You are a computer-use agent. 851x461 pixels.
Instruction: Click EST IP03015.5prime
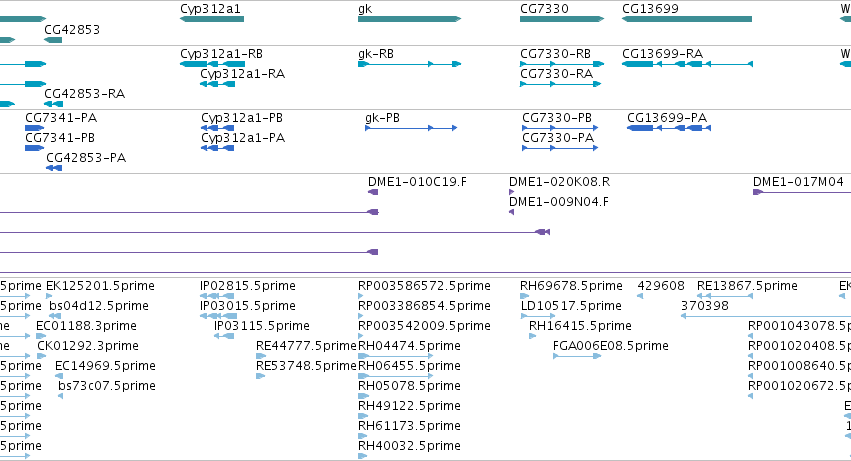pos(247,306)
